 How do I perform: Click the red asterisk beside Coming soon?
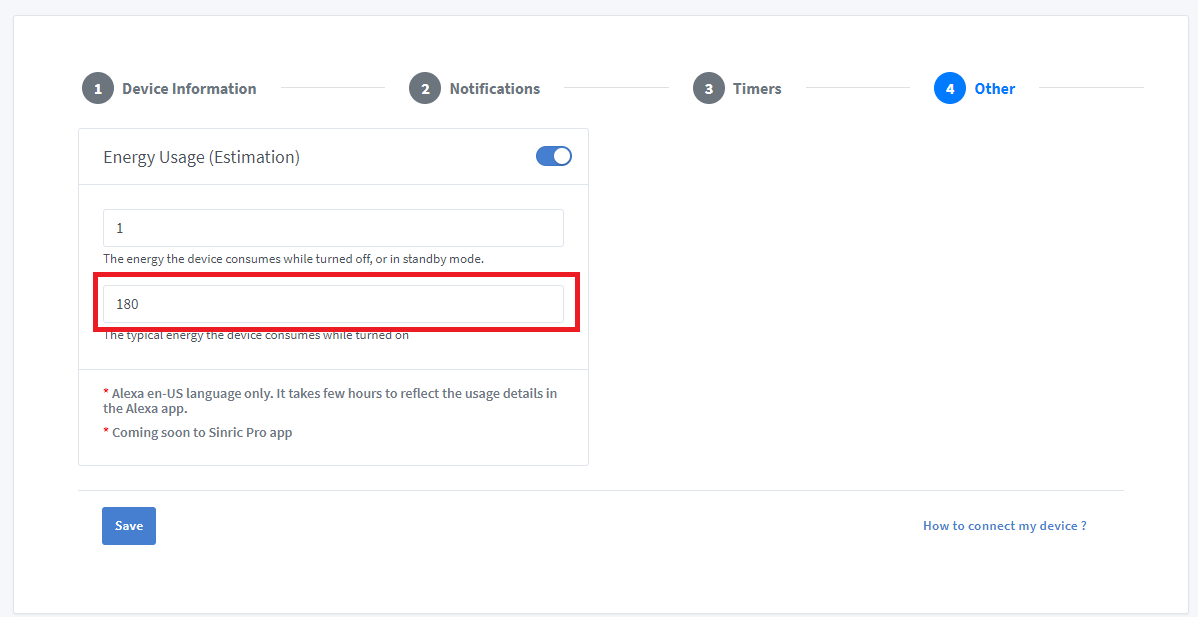106,433
